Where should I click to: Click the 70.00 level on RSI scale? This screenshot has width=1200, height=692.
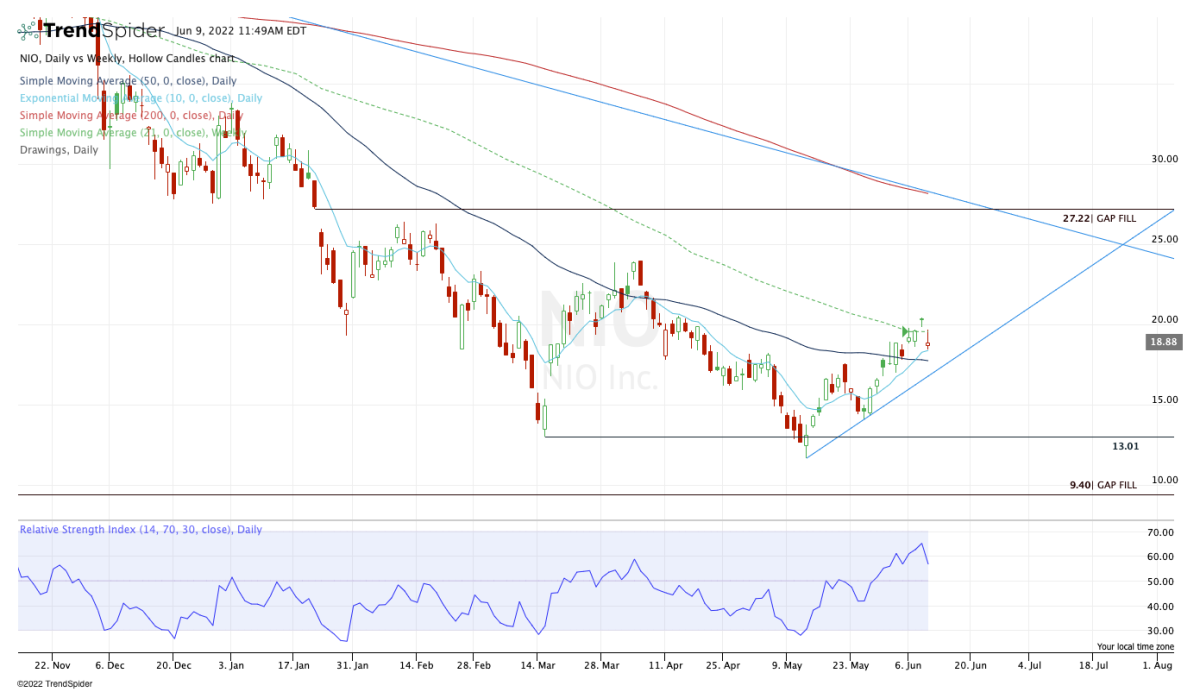tap(1159, 532)
